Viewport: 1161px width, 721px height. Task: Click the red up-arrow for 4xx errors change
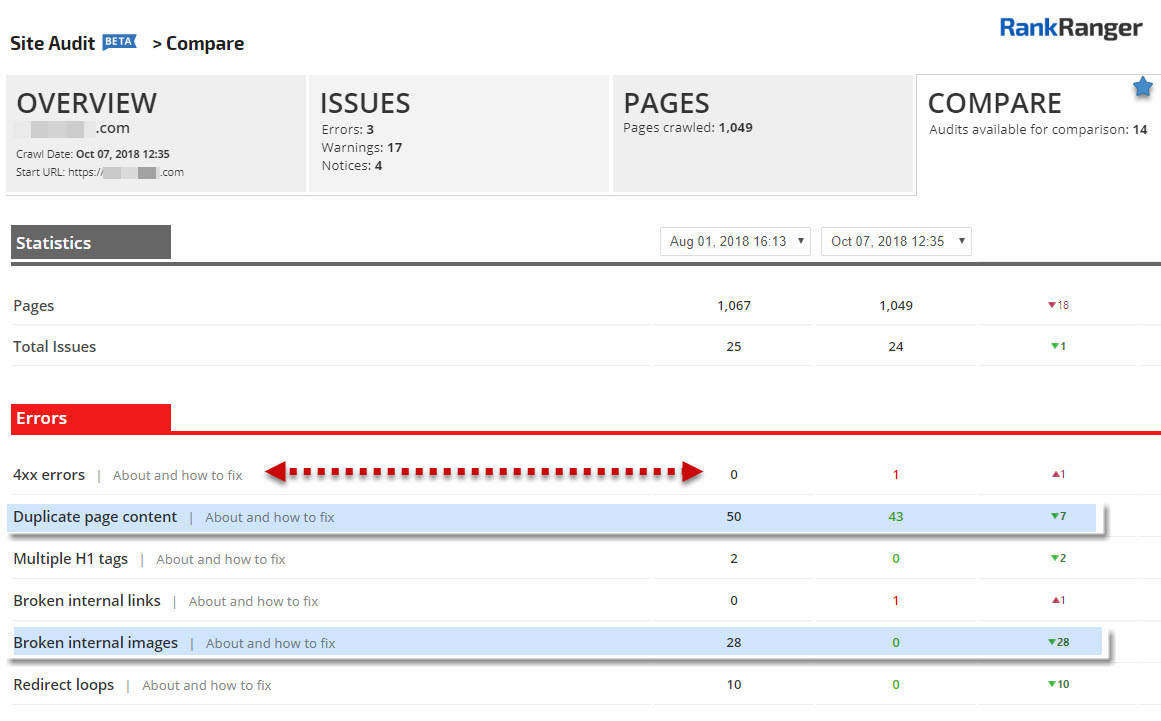click(1057, 475)
